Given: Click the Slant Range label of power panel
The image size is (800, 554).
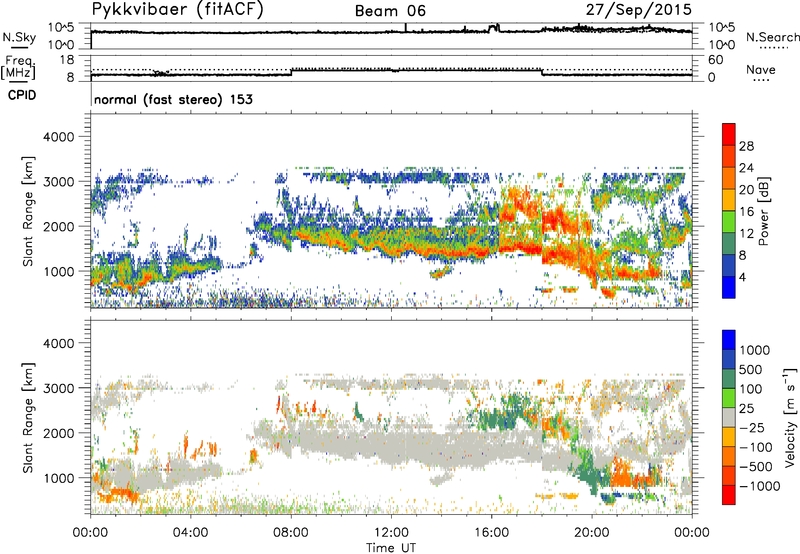Looking at the screenshot, I should pyautogui.click(x=28, y=211).
